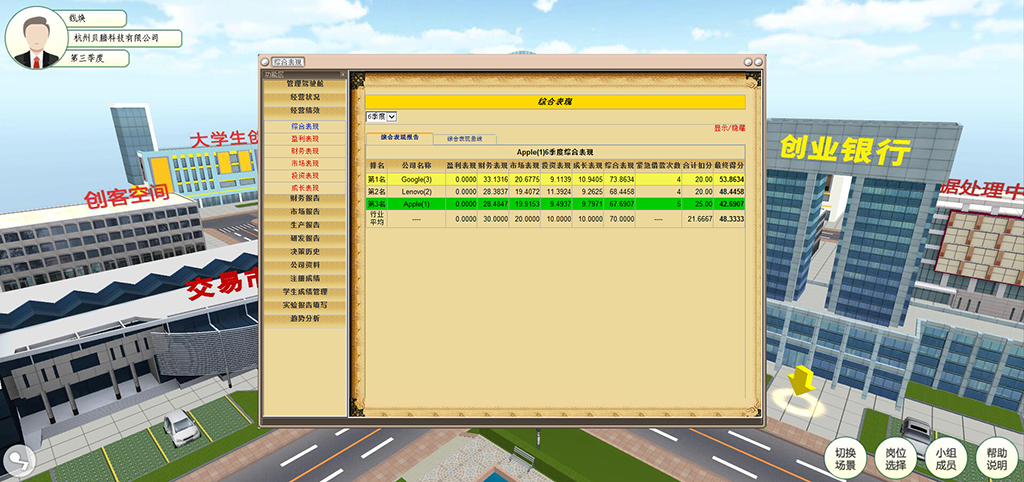1024x482 pixels.
Task: Expand the 管理驾驶舱 section
Action: coord(304,84)
